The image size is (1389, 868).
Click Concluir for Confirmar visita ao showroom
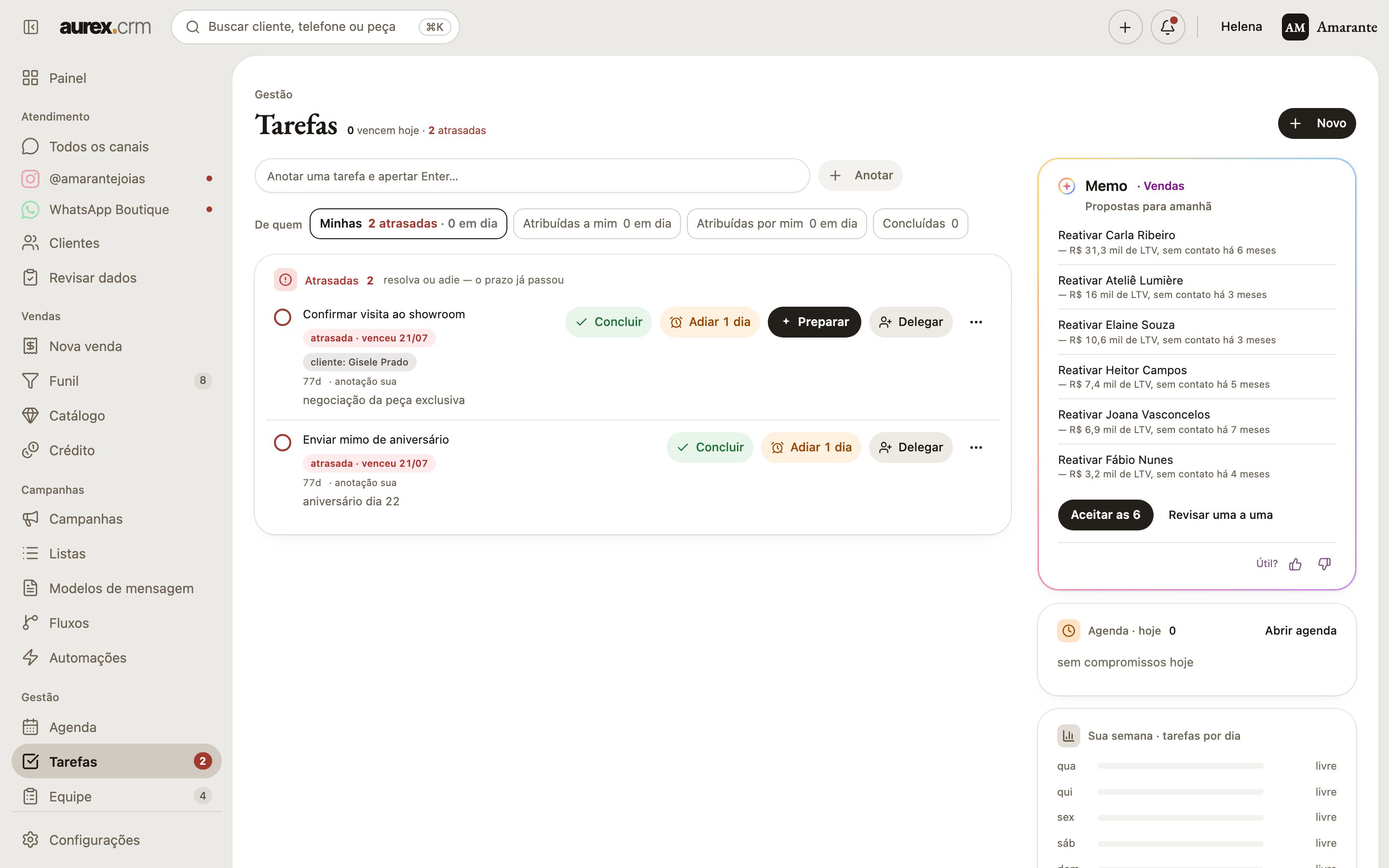(x=608, y=322)
